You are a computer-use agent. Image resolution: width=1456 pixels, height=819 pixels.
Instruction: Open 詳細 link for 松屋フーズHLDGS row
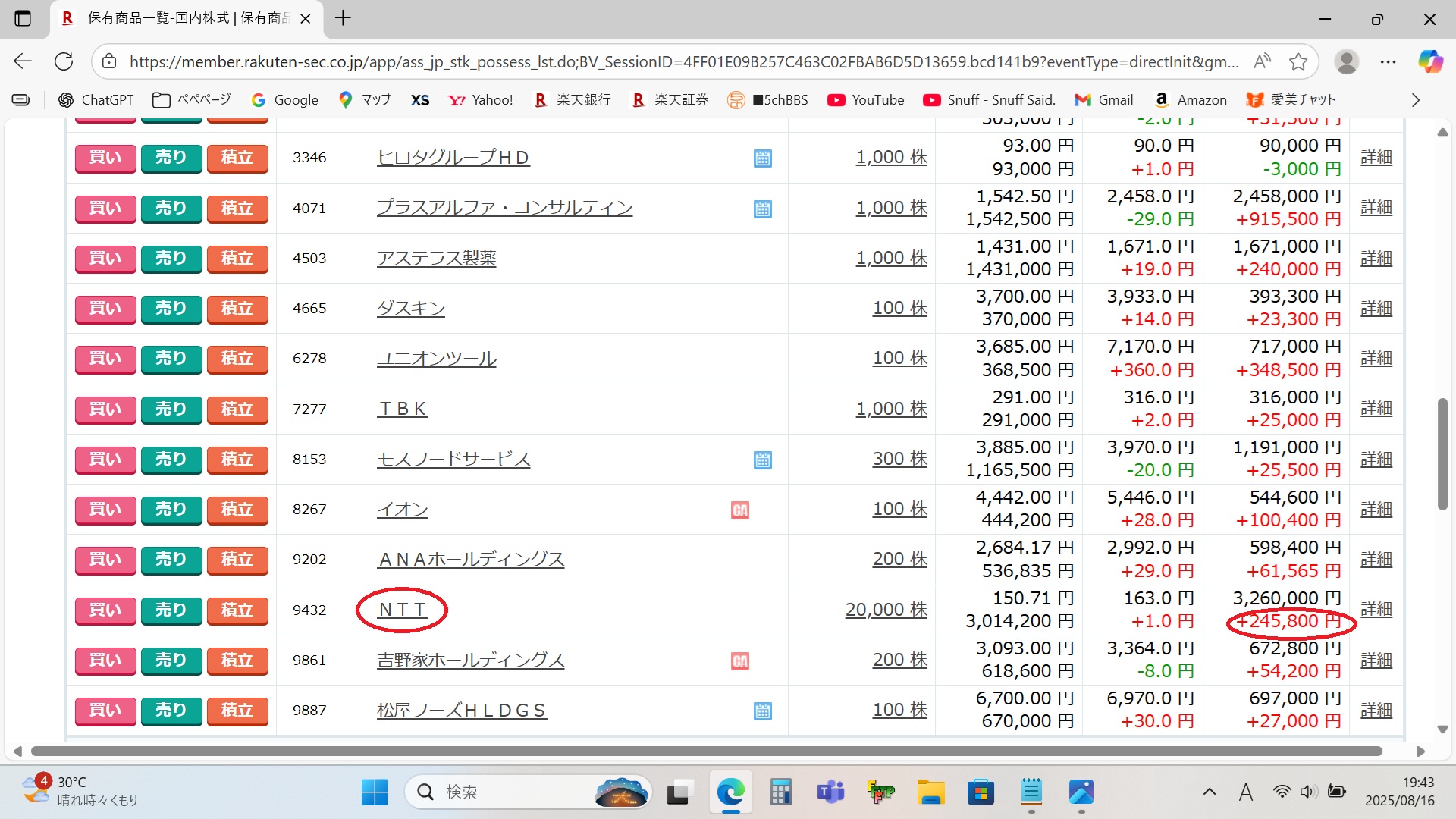pyautogui.click(x=1376, y=710)
